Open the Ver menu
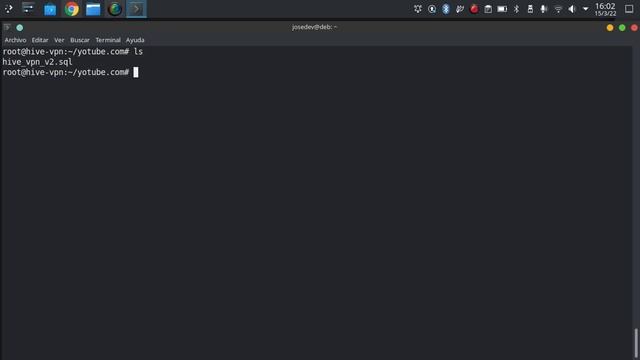This screenshot has height=360, width=640. coord(59,40)
